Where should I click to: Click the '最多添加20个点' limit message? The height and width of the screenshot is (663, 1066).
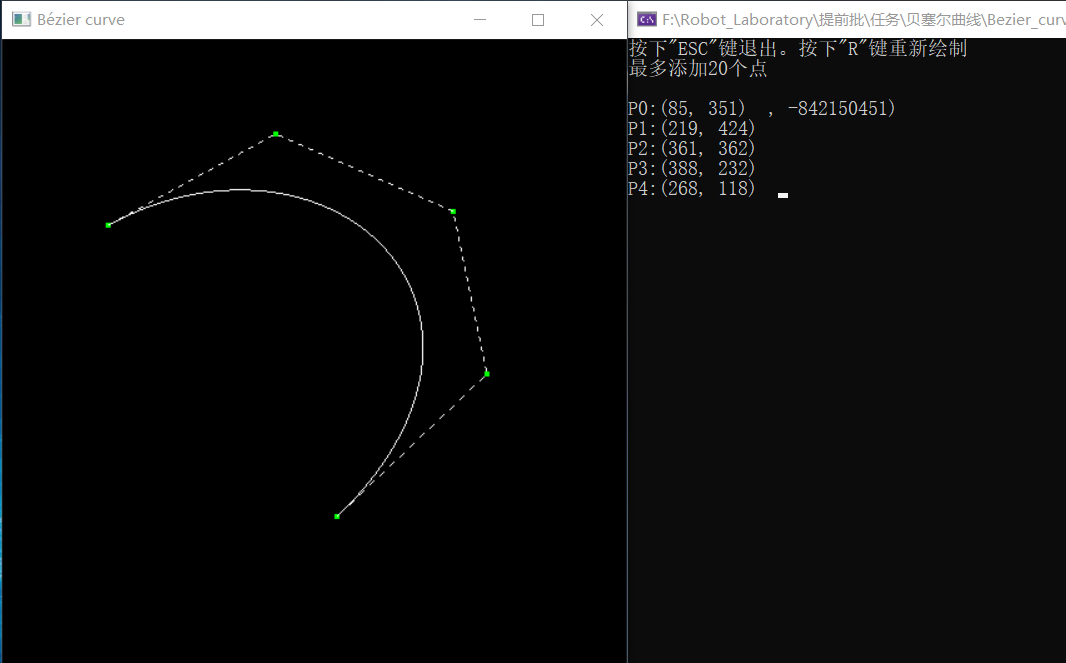[x=697, y=68]
